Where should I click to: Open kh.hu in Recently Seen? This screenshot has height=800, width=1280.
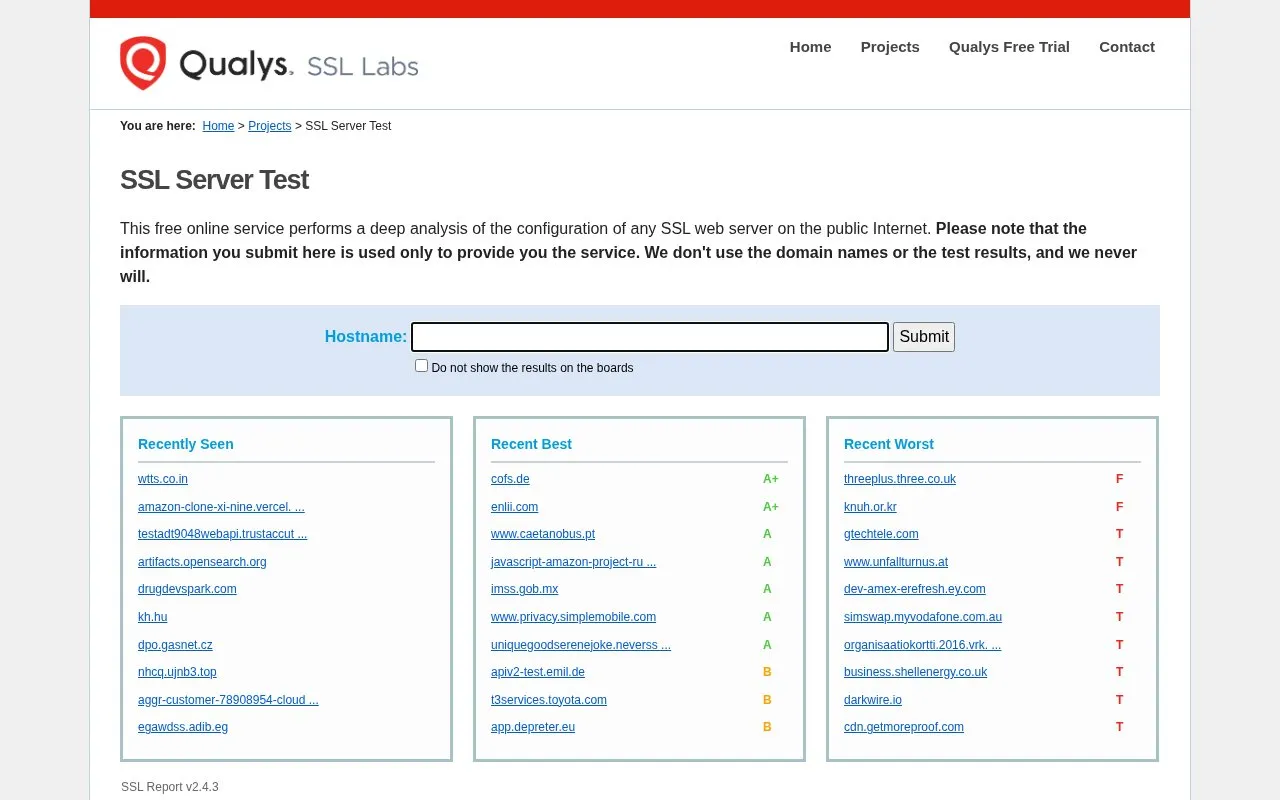tap(152, 617)
